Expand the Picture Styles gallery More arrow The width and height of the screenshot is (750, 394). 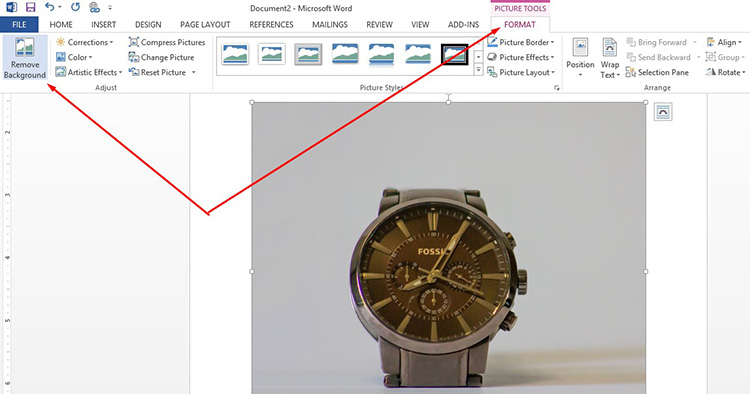click(478, 70)
